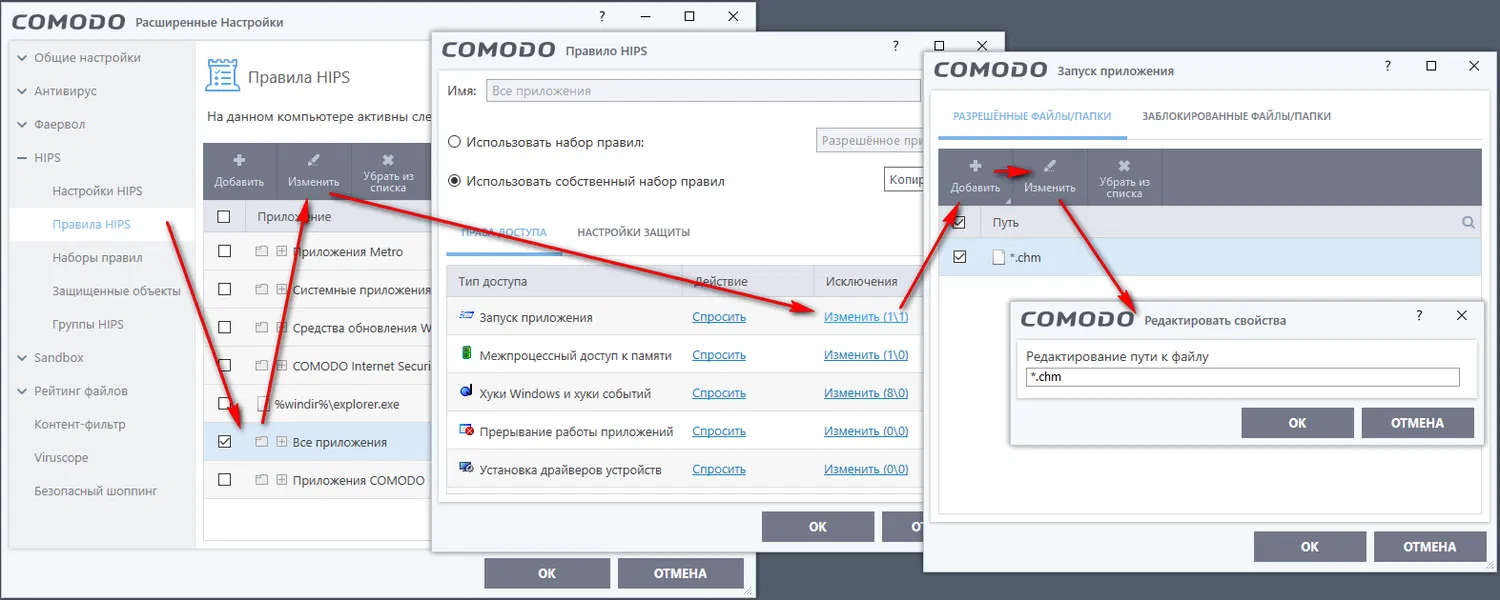Tick the select-all checkbox in the HIPS rules list
The height and width of the screenshot is (600, 1500).
pyautogui.click(x=224, y=217)
